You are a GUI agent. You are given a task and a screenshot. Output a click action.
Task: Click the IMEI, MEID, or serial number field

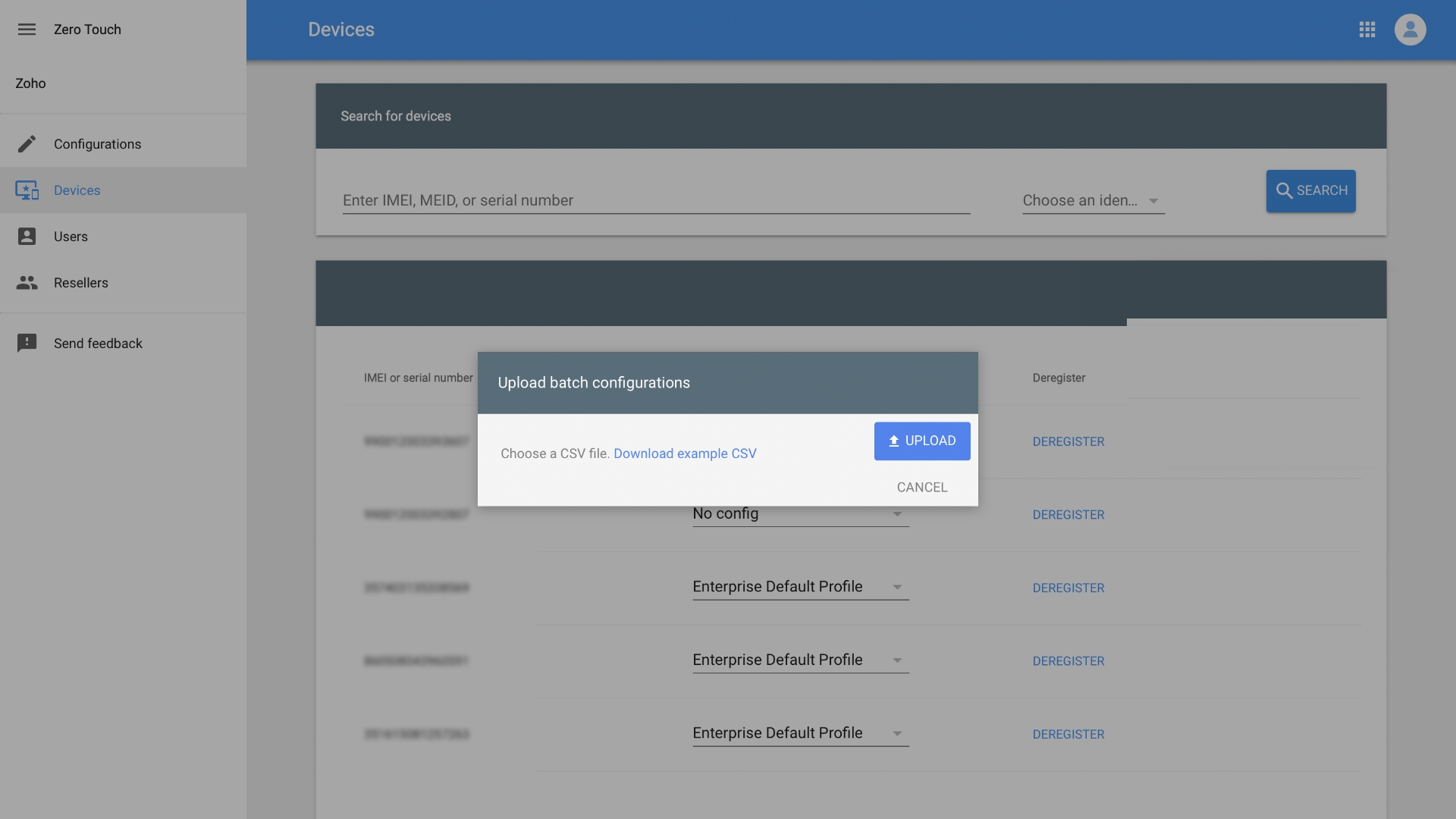(656, 201)
